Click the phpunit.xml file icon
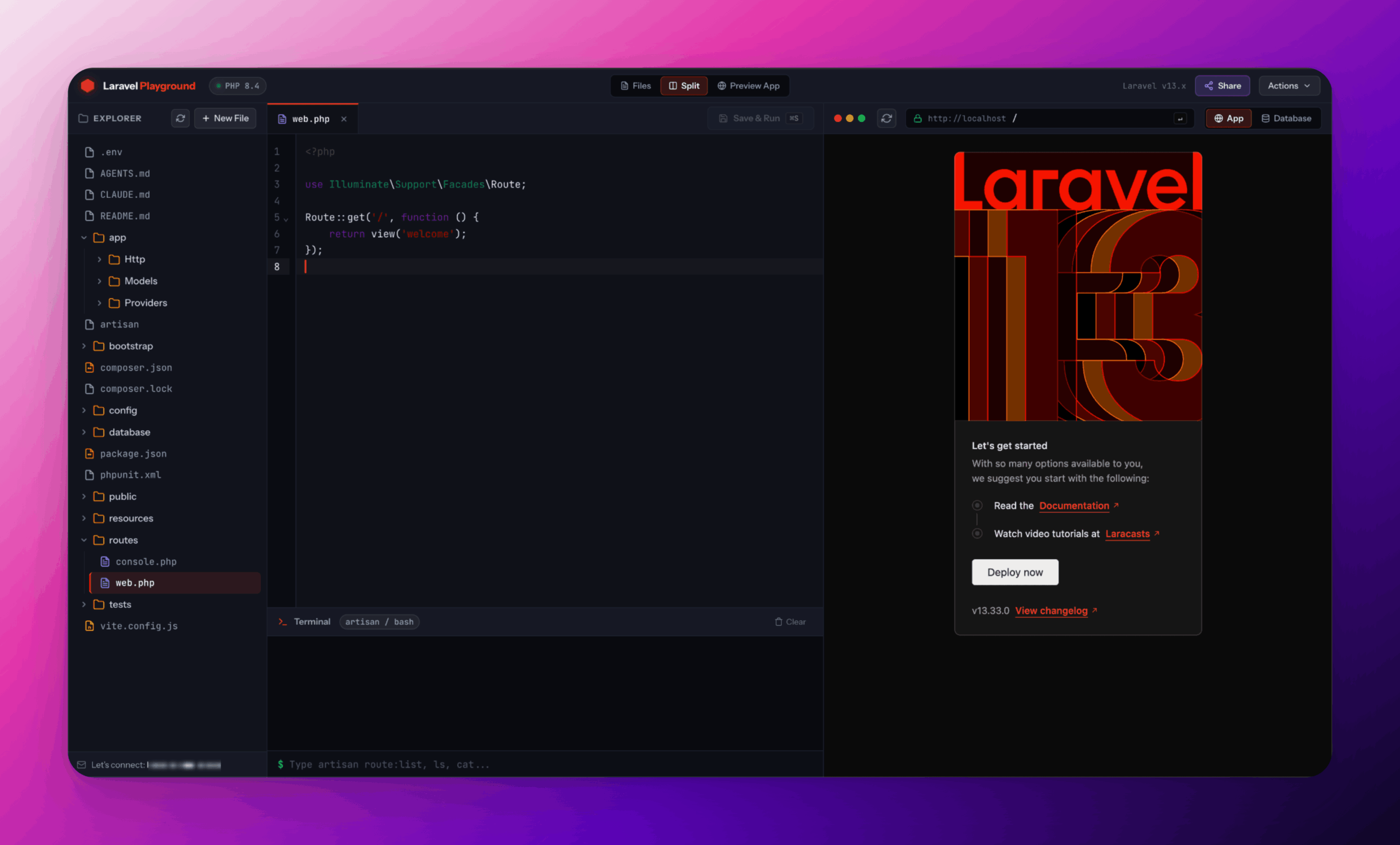Viewport: 1400px width, 845px height. coord(89,475)
